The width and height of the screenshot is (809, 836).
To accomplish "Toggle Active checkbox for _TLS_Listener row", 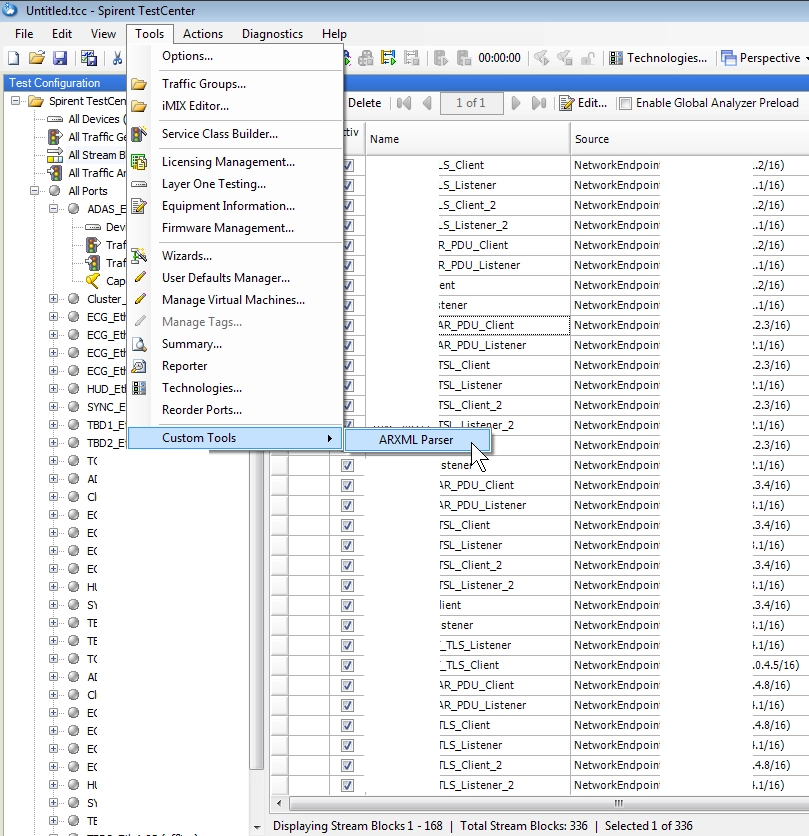I will (347, 645).
